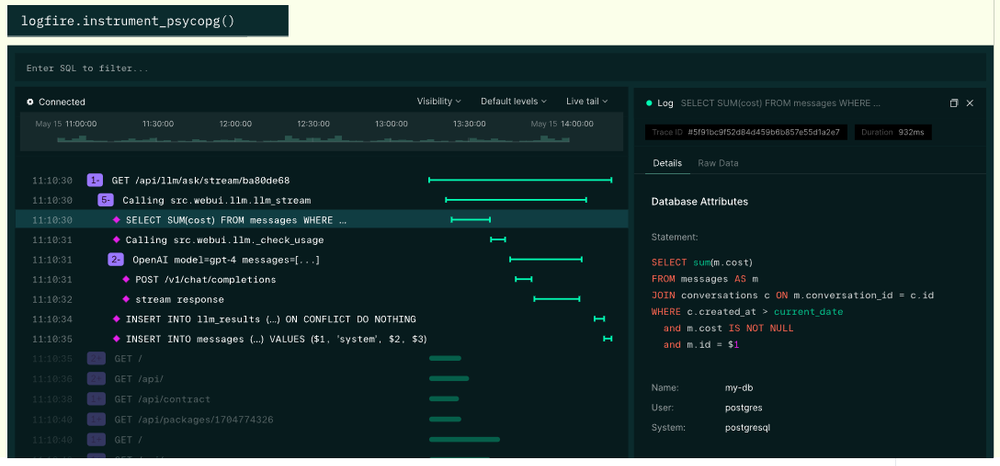Image resolution: width=1000 pixels, height=466 pixels.
Task: Select the stream response row
Action: (321, 299)
